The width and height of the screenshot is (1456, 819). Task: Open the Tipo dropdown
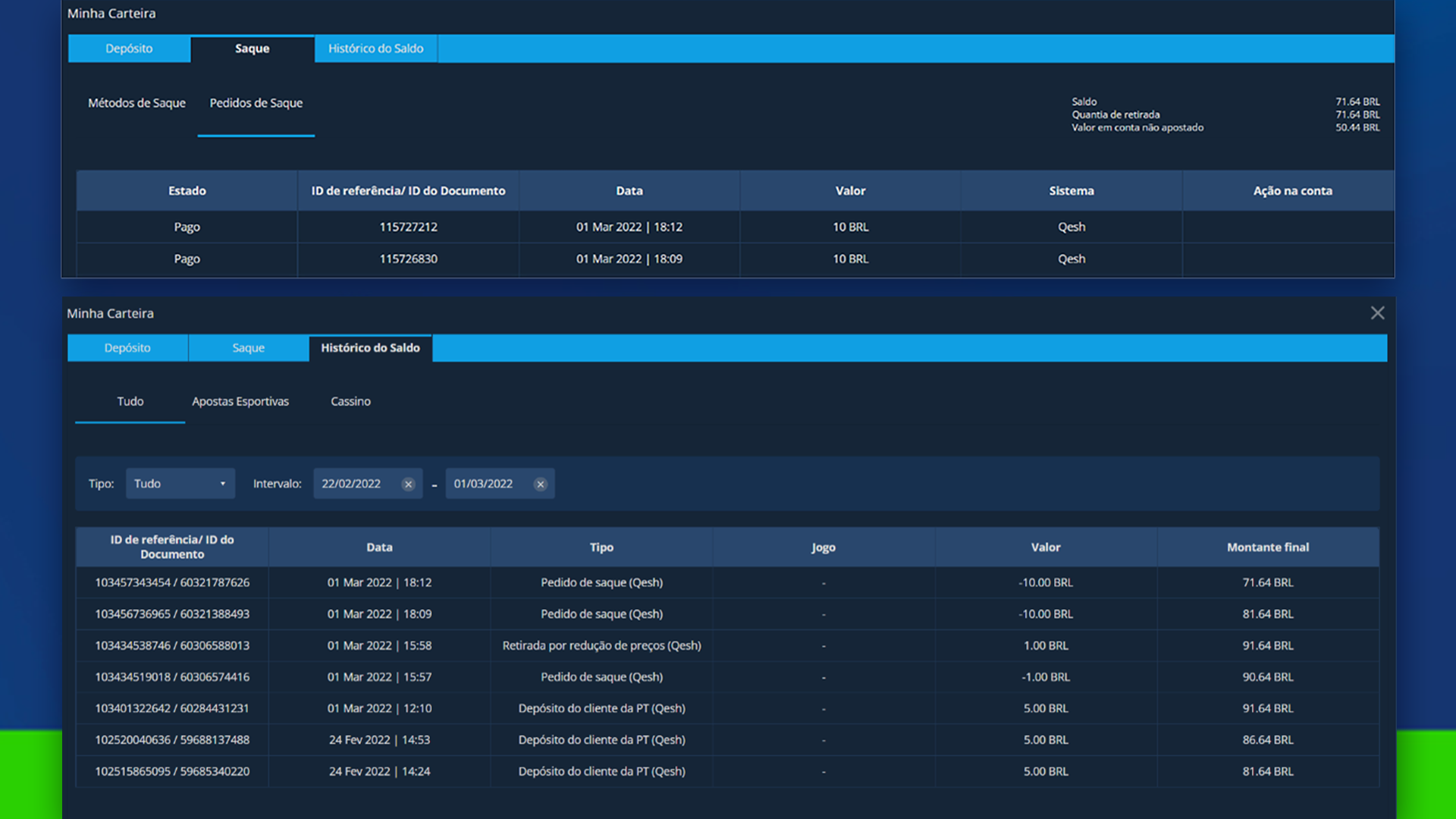(x=180, y=484)
